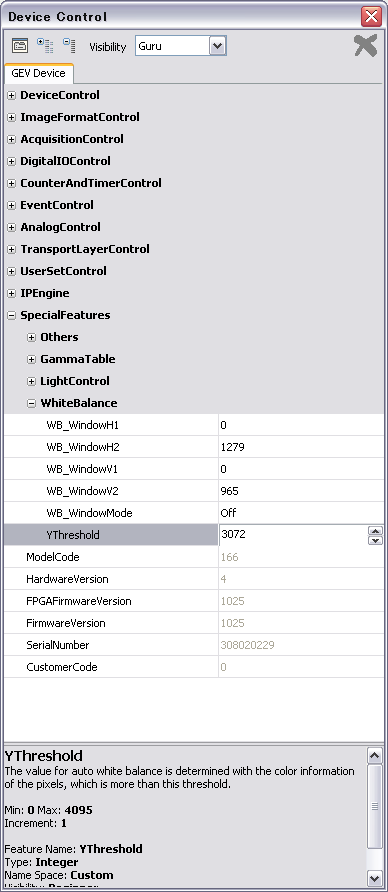
Task: Select the WB_WindowMode row value Off
Action: tap(301, 513)
